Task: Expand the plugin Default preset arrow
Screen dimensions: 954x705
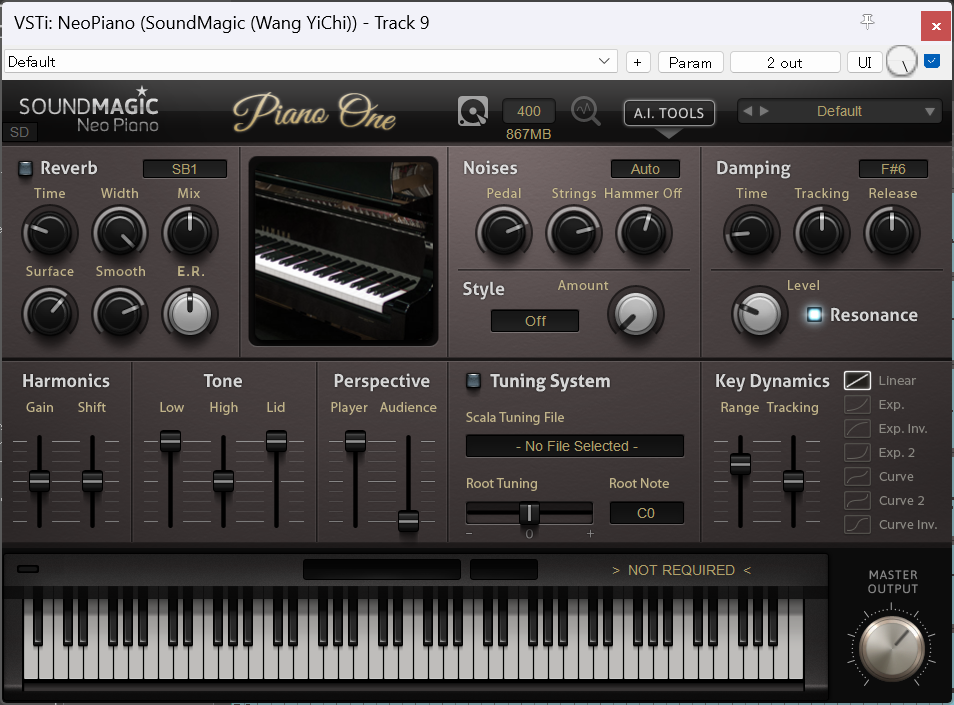Action: coord(930,111)
